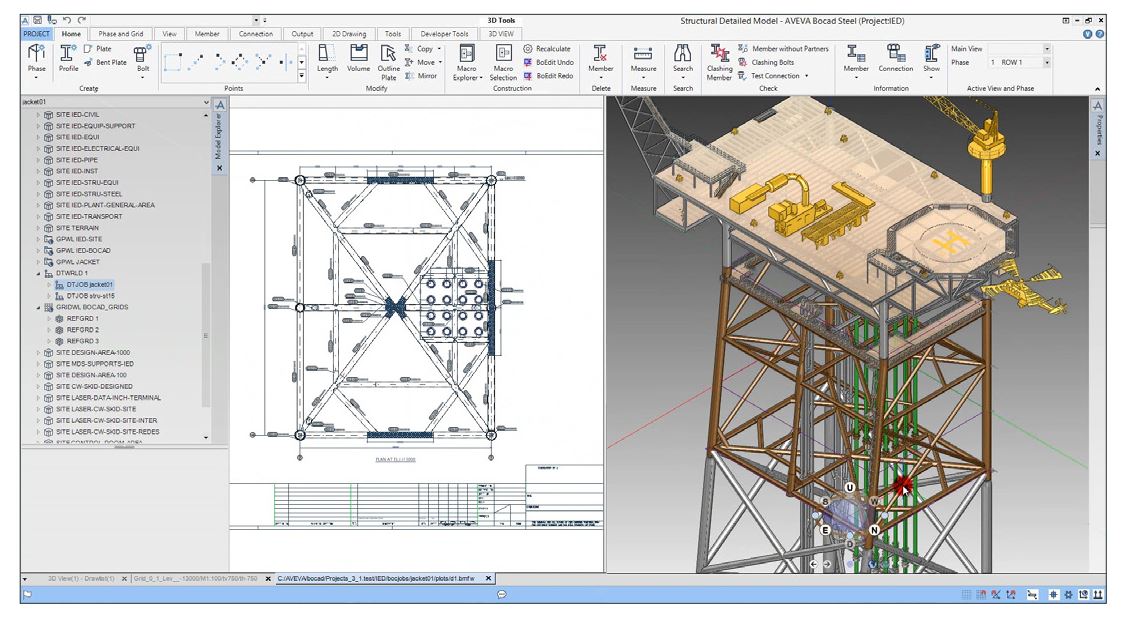Open the PROJECT menu button
Screen dimensions: 1128x619
click(36, 34)
